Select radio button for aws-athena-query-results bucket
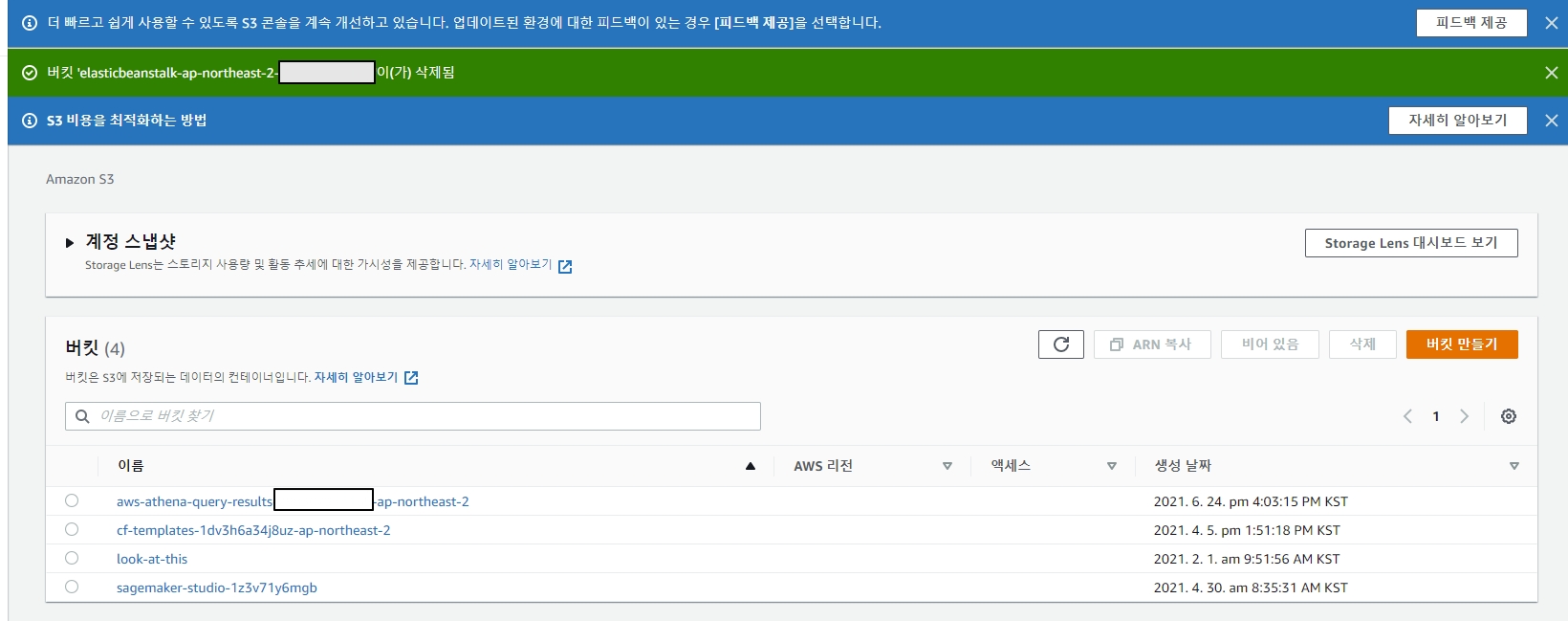Screen dimensions: 1568x621 [x=72, y=500]
